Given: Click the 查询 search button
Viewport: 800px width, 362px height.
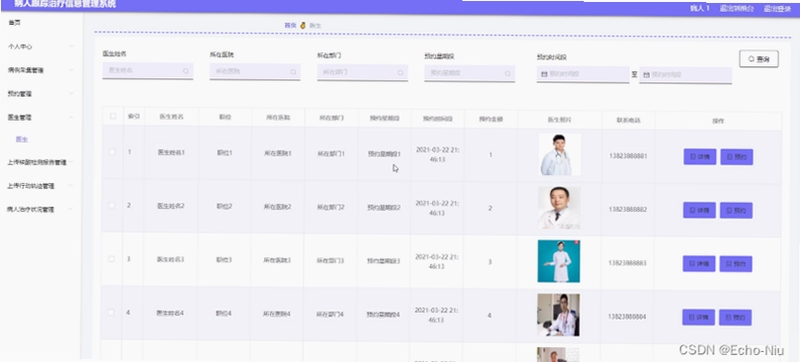Looking at the screenshot, I should point(759,59).
